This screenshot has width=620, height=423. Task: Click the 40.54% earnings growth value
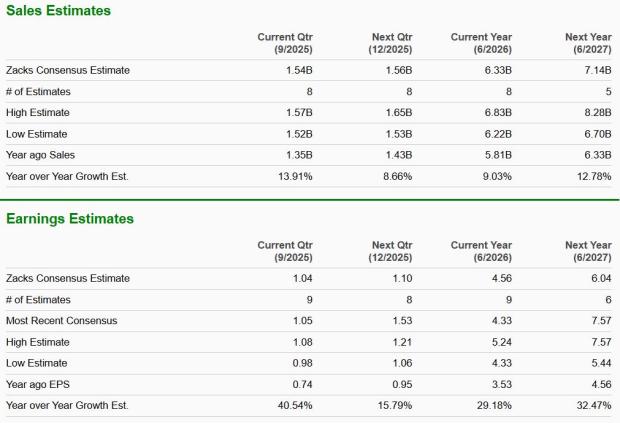pyautogui.click(x=293, y=405)
